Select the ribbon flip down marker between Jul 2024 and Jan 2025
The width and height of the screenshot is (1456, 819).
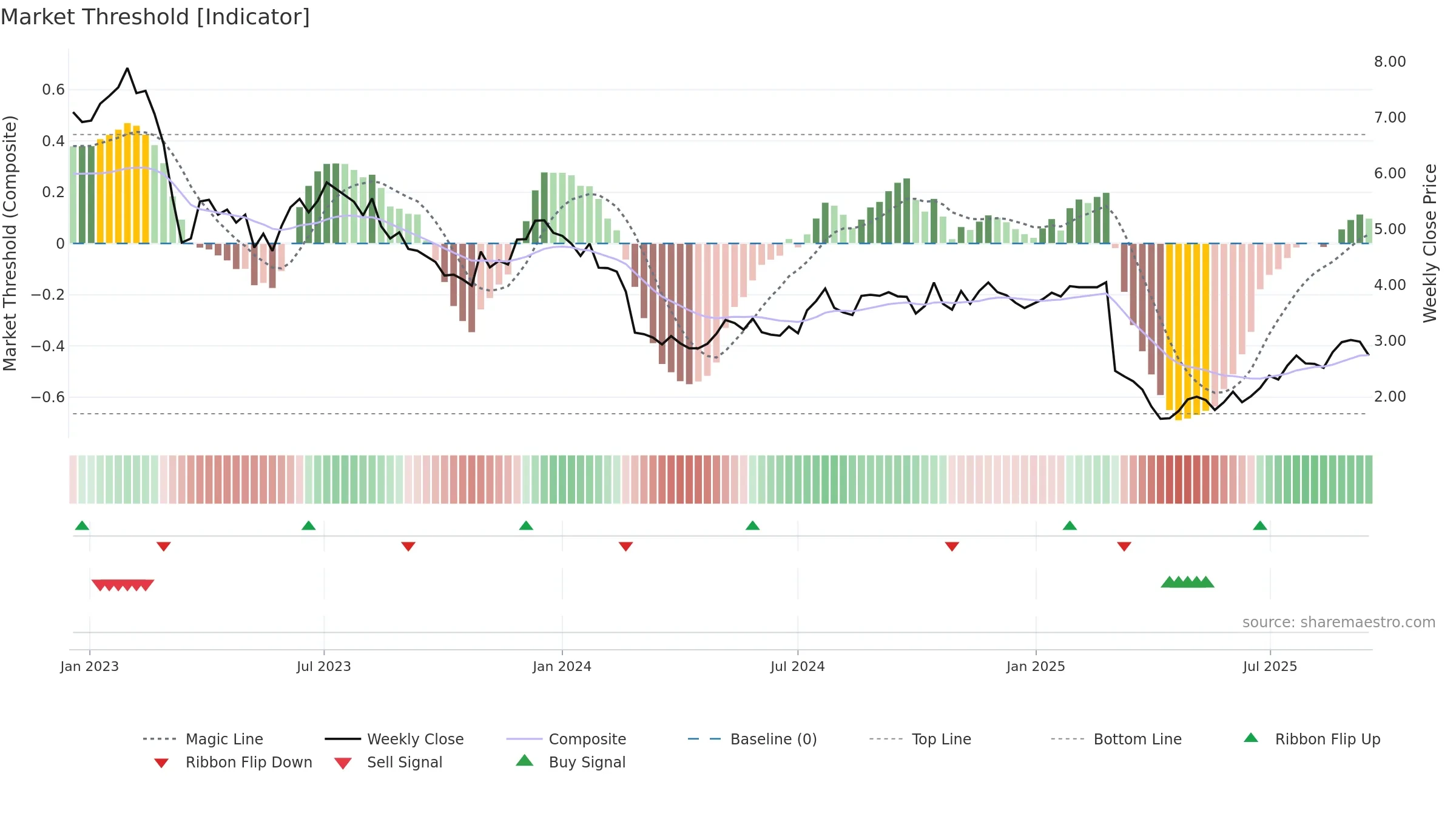[952, 547]
